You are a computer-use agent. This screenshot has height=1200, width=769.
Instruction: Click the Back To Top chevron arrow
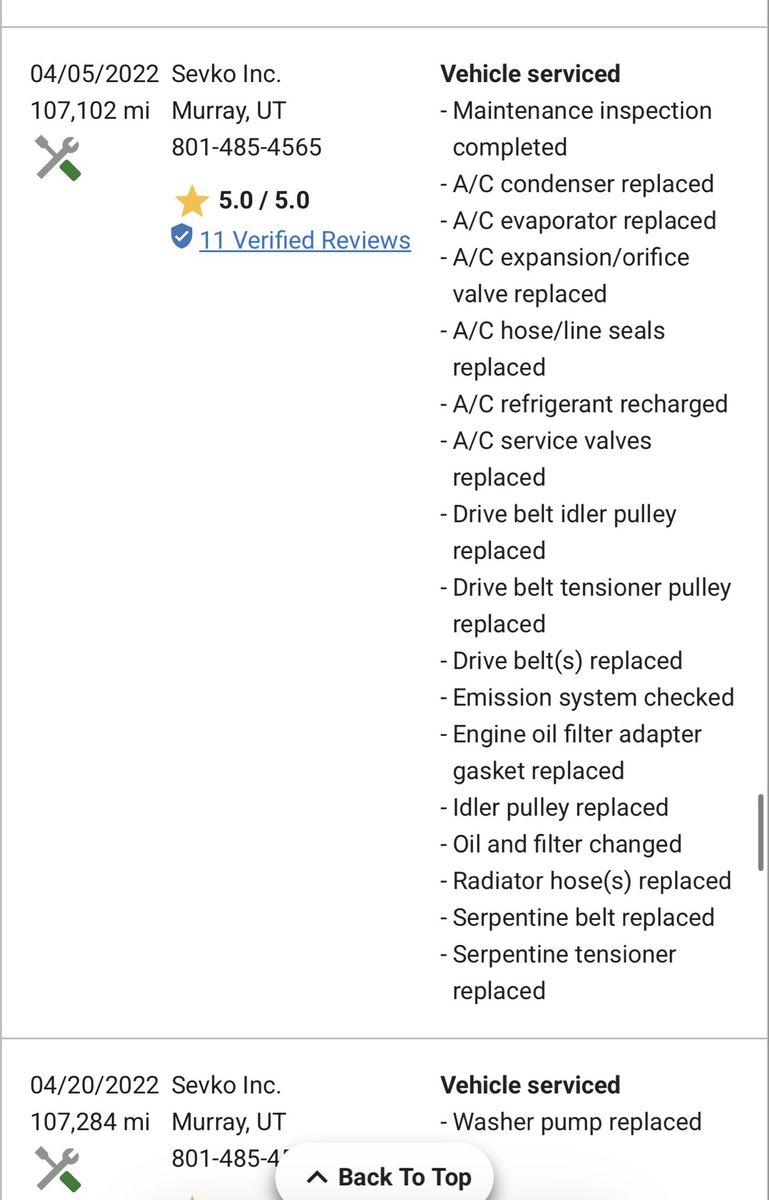coord(317,1177)
